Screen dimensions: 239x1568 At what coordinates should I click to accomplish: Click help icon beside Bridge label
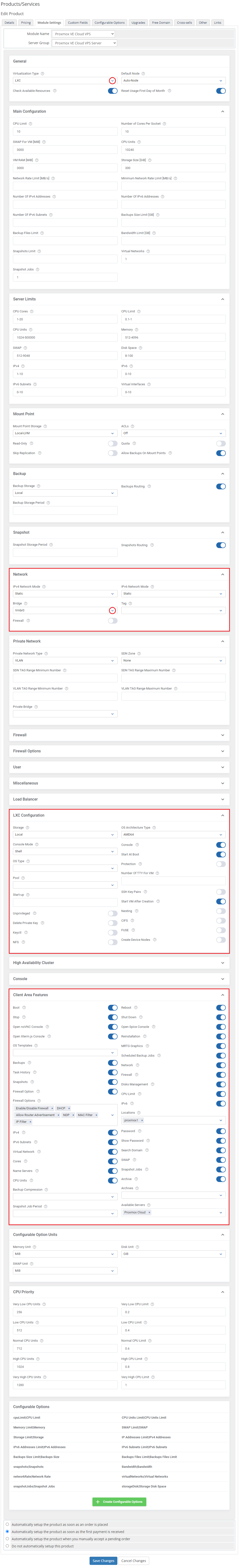click(x=26, y=604)
